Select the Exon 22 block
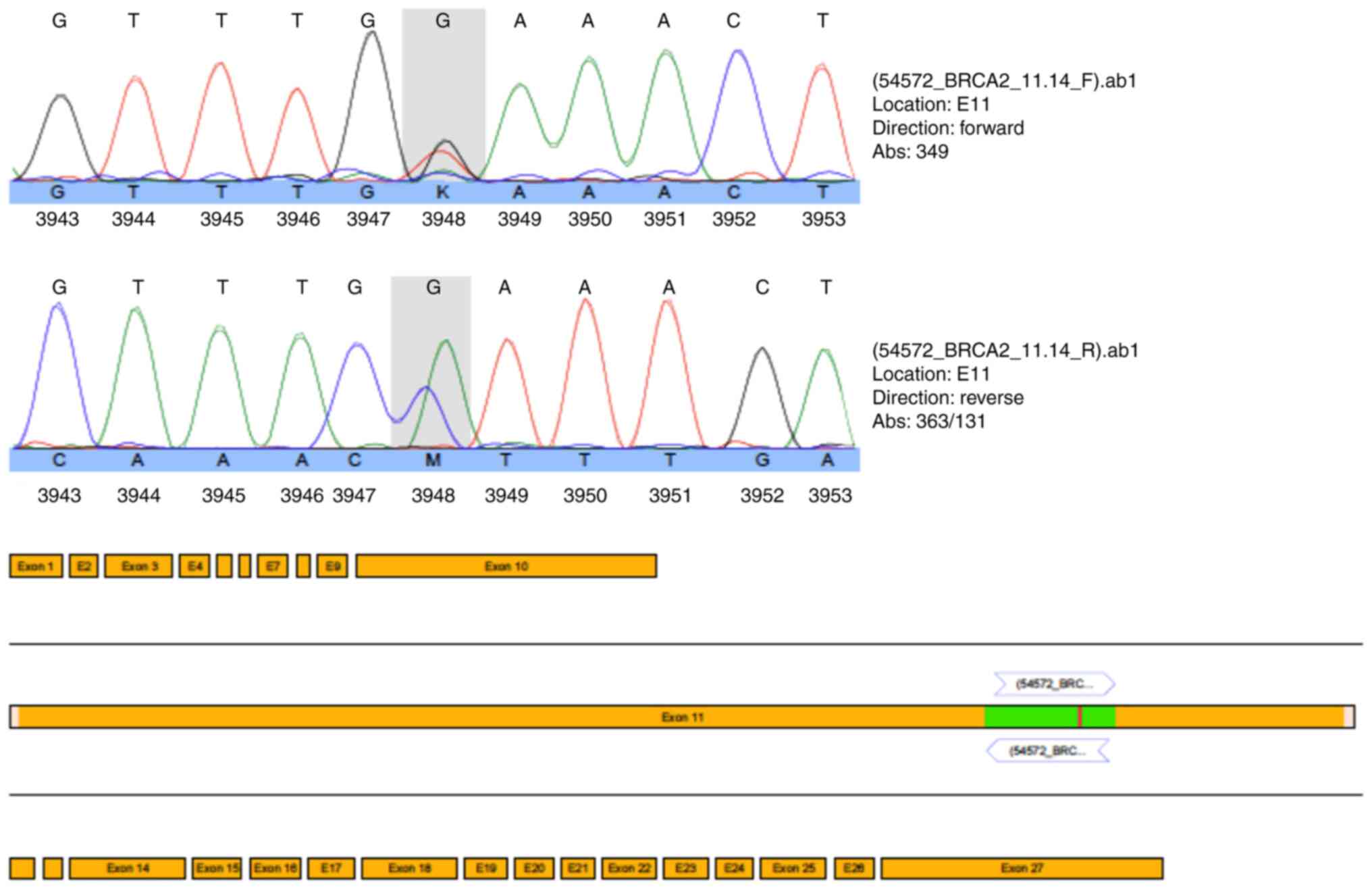Viewport: 1372px width, 889px height. [x=629, y=868]
